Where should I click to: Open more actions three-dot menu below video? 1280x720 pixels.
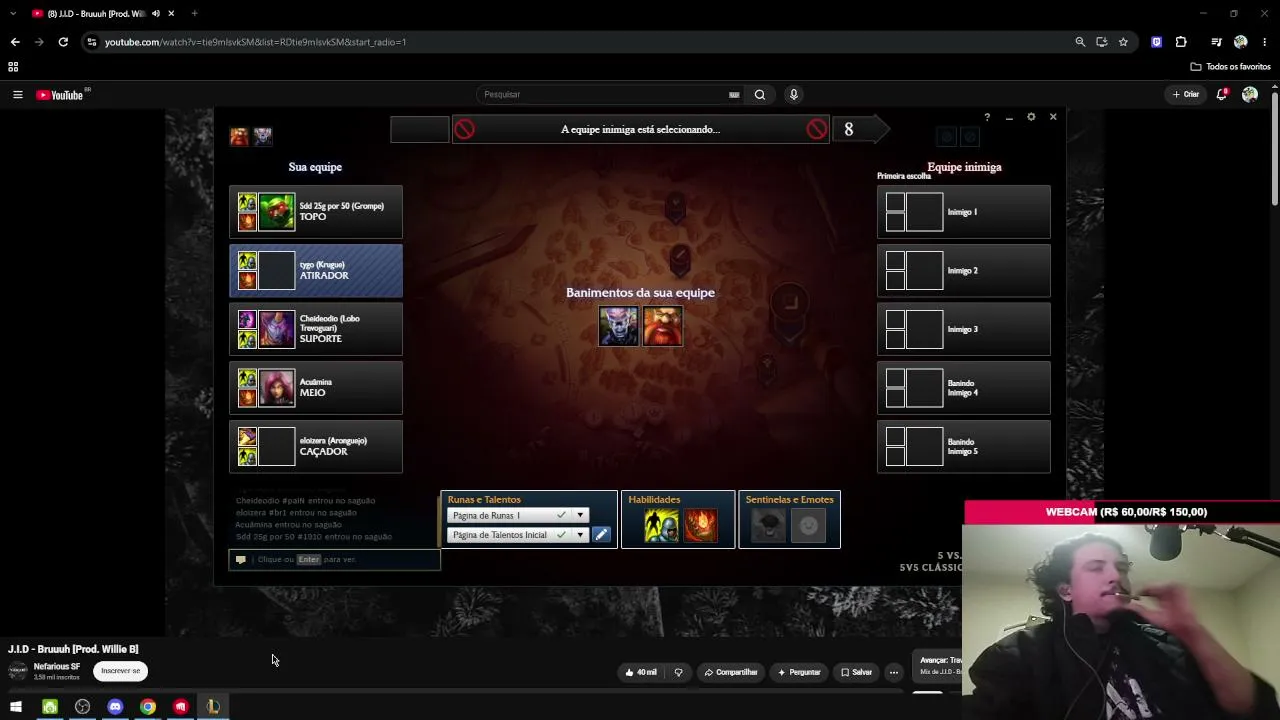894,672
